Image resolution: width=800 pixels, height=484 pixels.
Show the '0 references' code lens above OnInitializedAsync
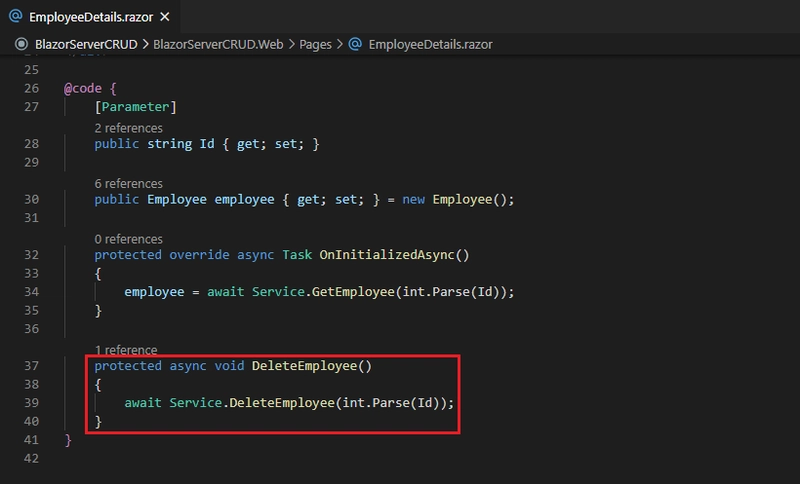(128, 239)
